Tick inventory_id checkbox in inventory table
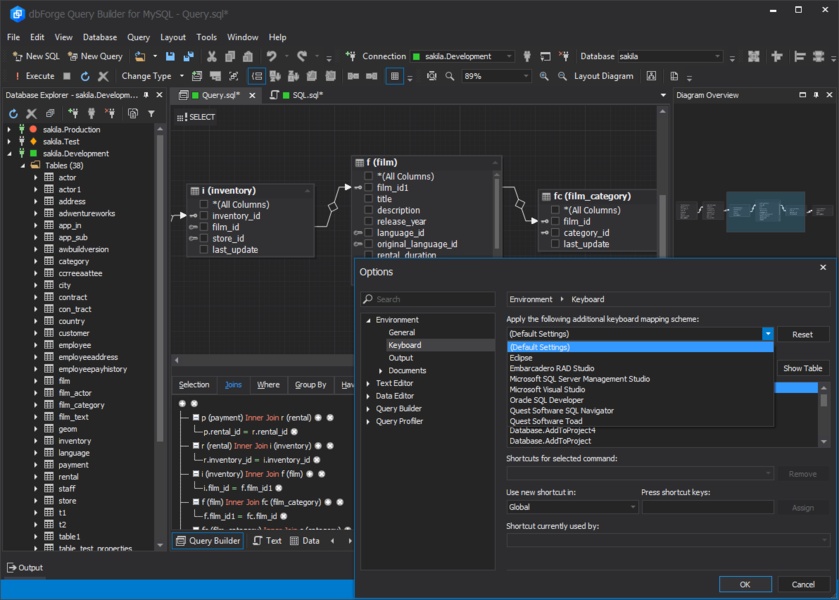839x600 pixels. 204,216
